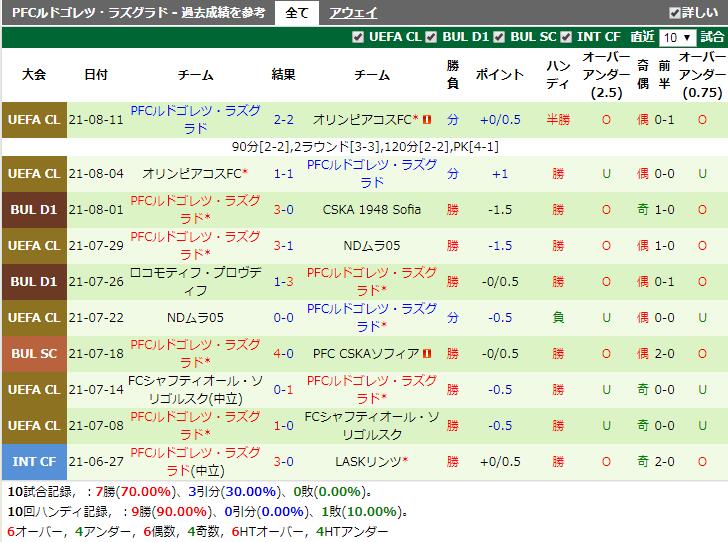Click handicap +1 in 21-08-04 row
728x542 pixels.
tap(500, 174)
